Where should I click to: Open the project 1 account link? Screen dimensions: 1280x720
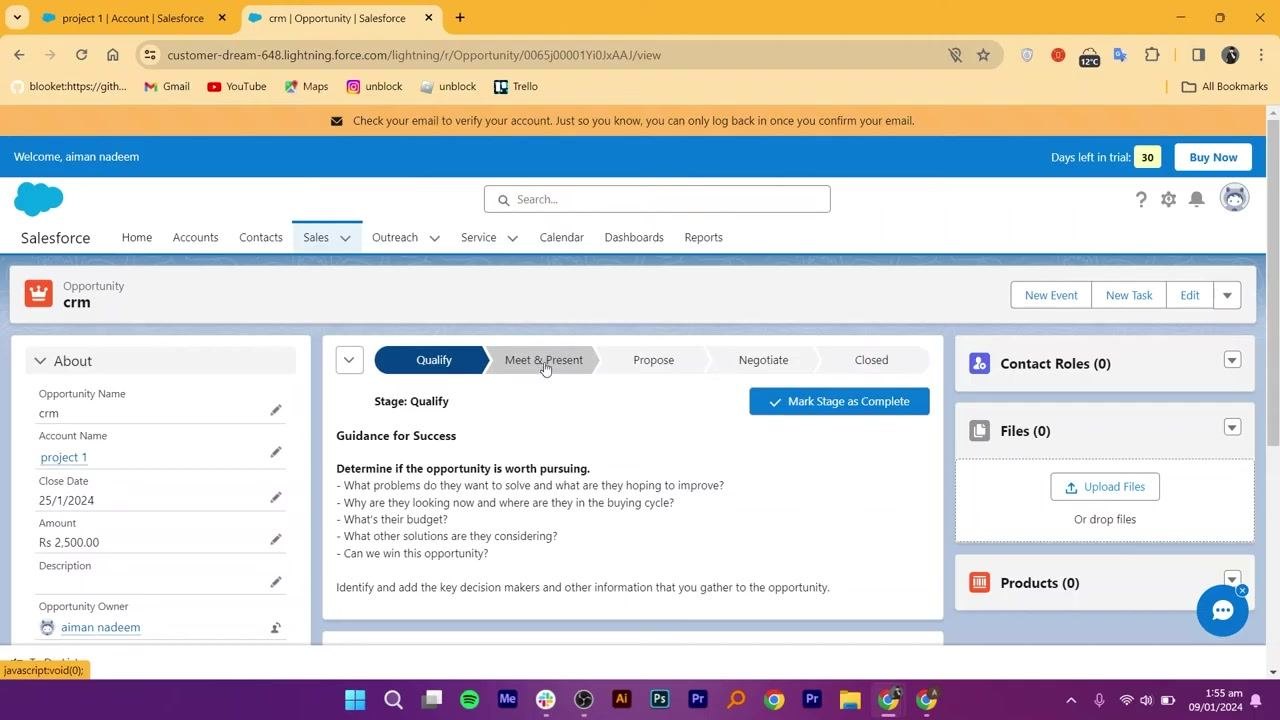point(64,457)
